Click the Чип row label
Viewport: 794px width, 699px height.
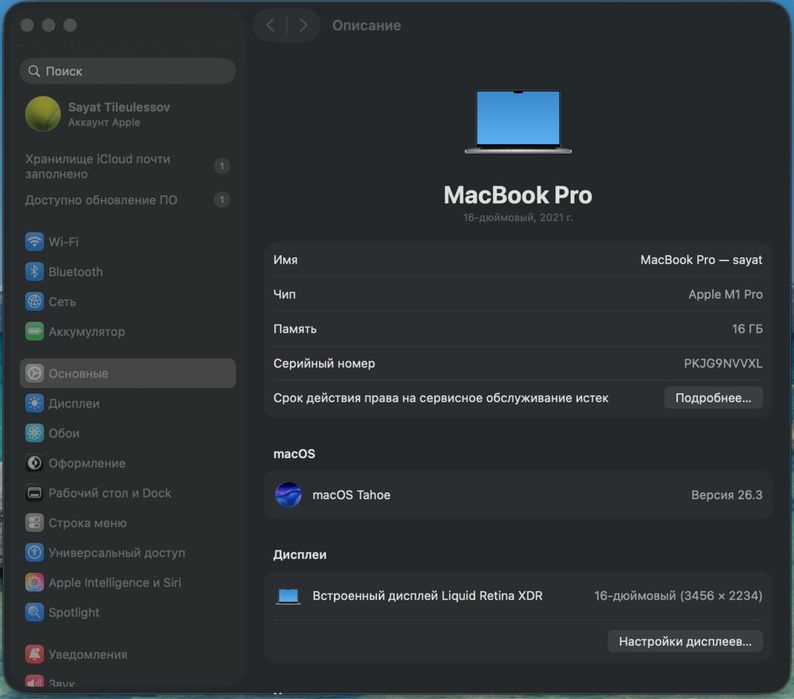[x=285, y=294]
